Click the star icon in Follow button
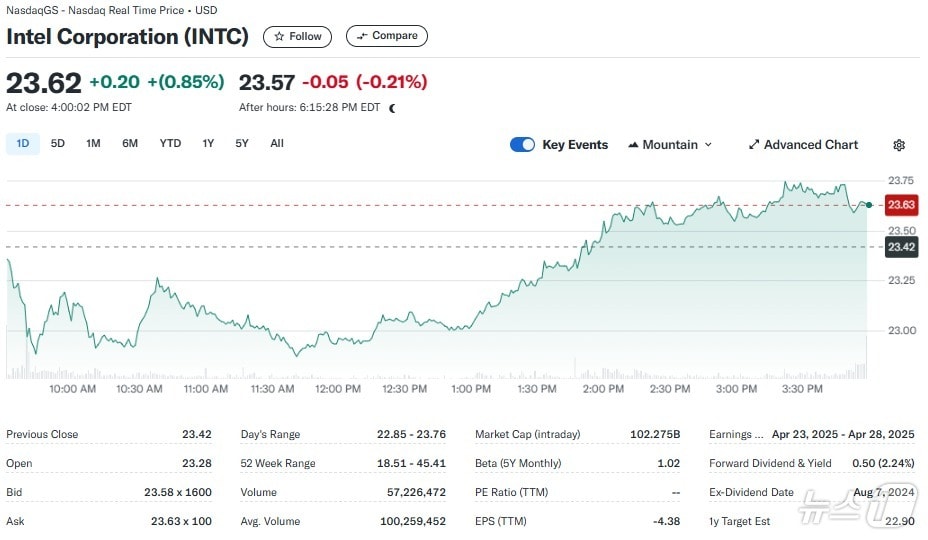The height and width of the screenshot is (540, 928). pos(279,36)
